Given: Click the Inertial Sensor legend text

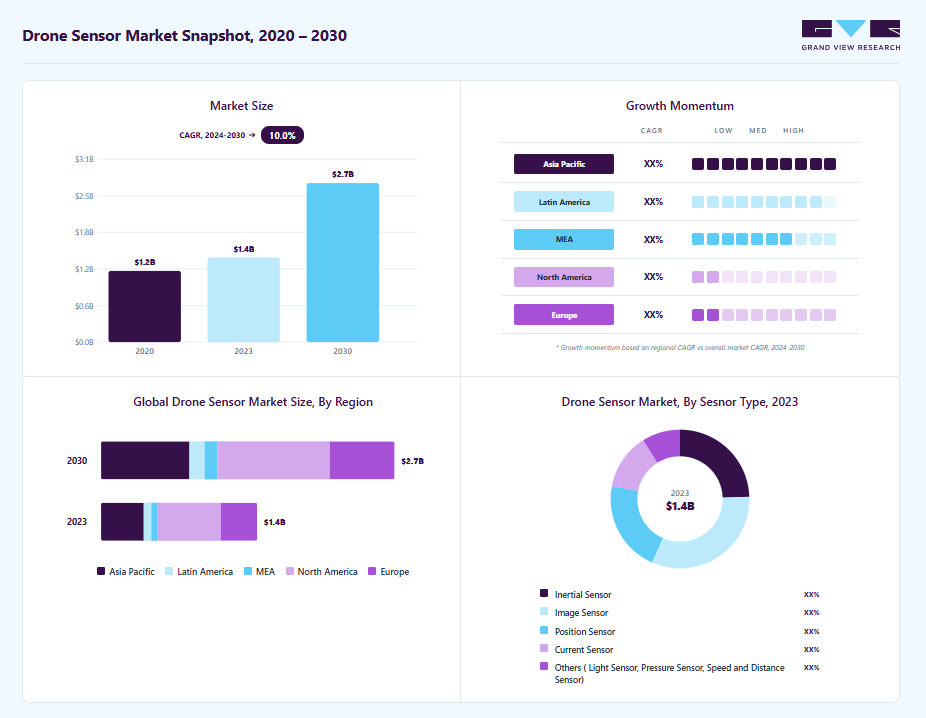Looking at the screenshot, I should pyautogui.click(x=583, y=595).
